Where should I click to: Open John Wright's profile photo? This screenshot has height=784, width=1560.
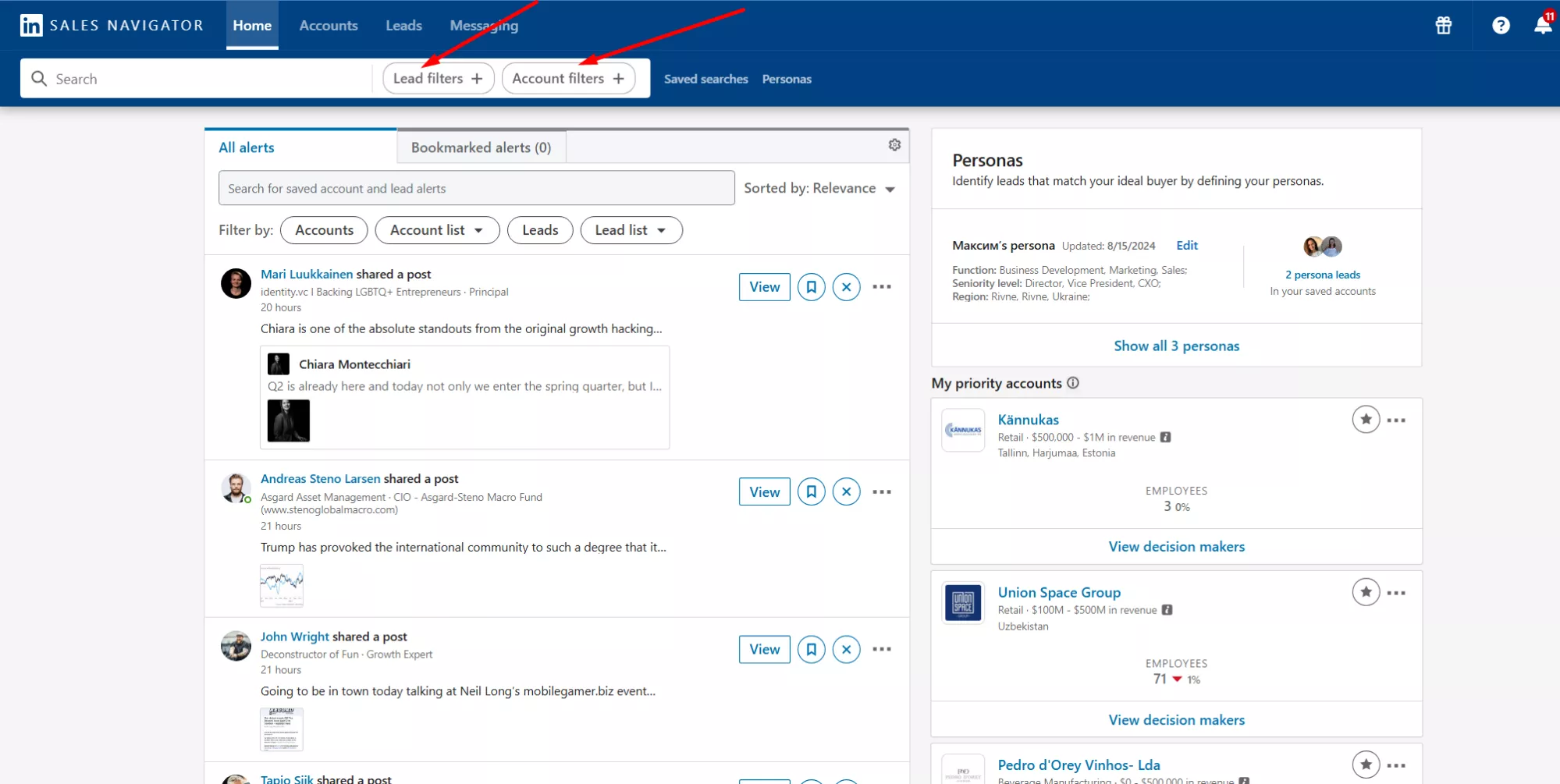tap(236, 646)
